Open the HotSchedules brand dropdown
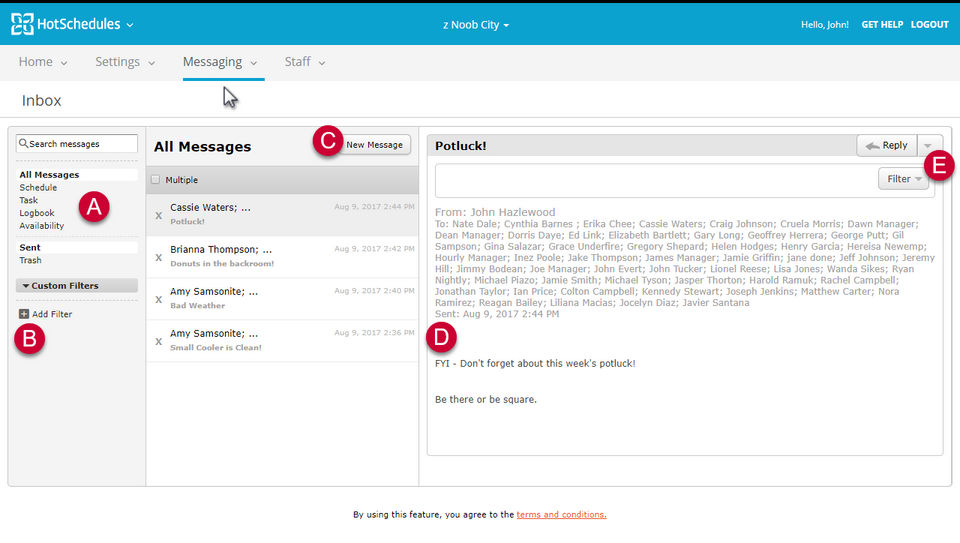The width and height of the screenshot is (960, 543). pos(130,25)
